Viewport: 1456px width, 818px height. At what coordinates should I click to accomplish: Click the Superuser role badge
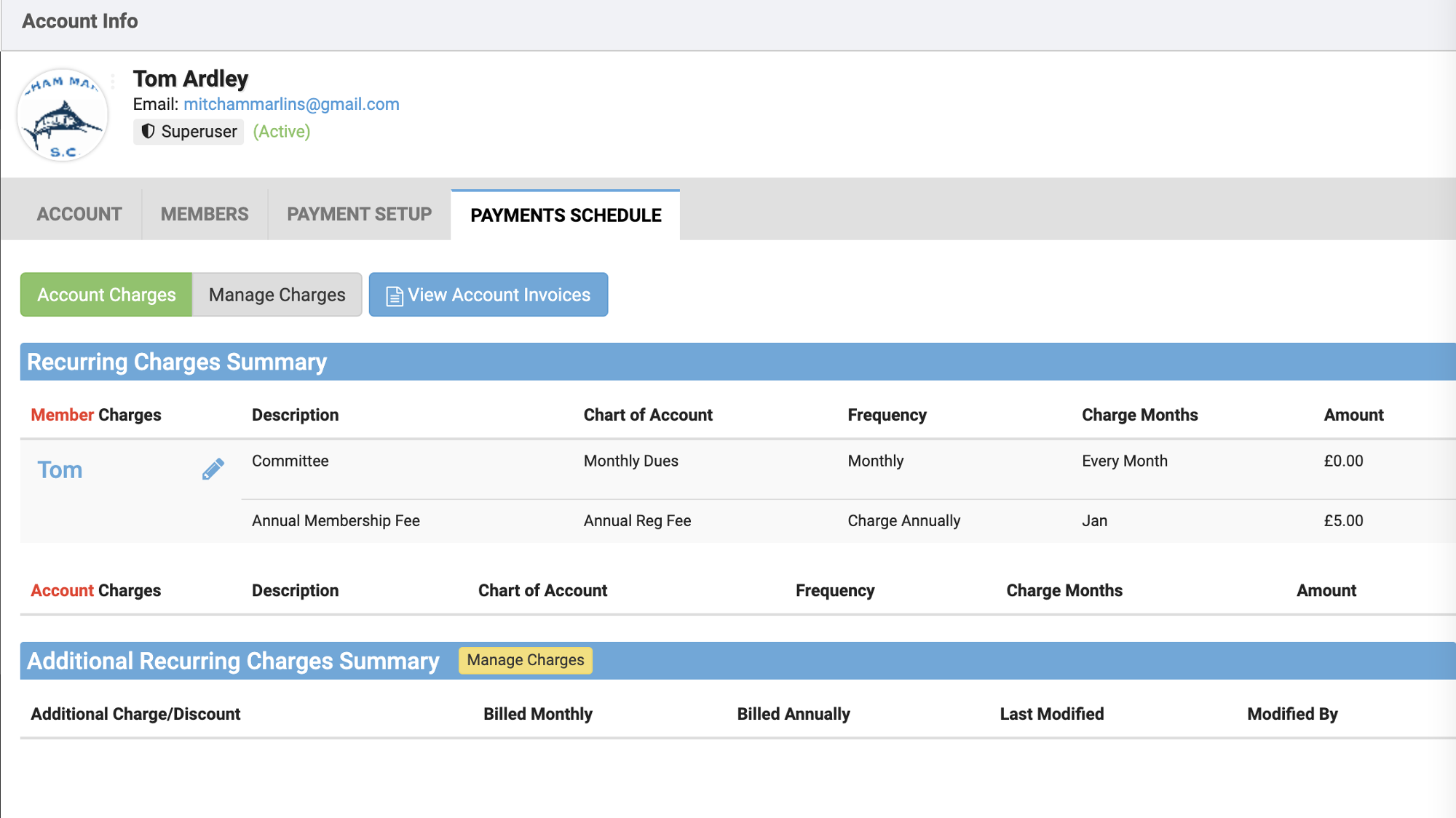[x=189, y=132]
